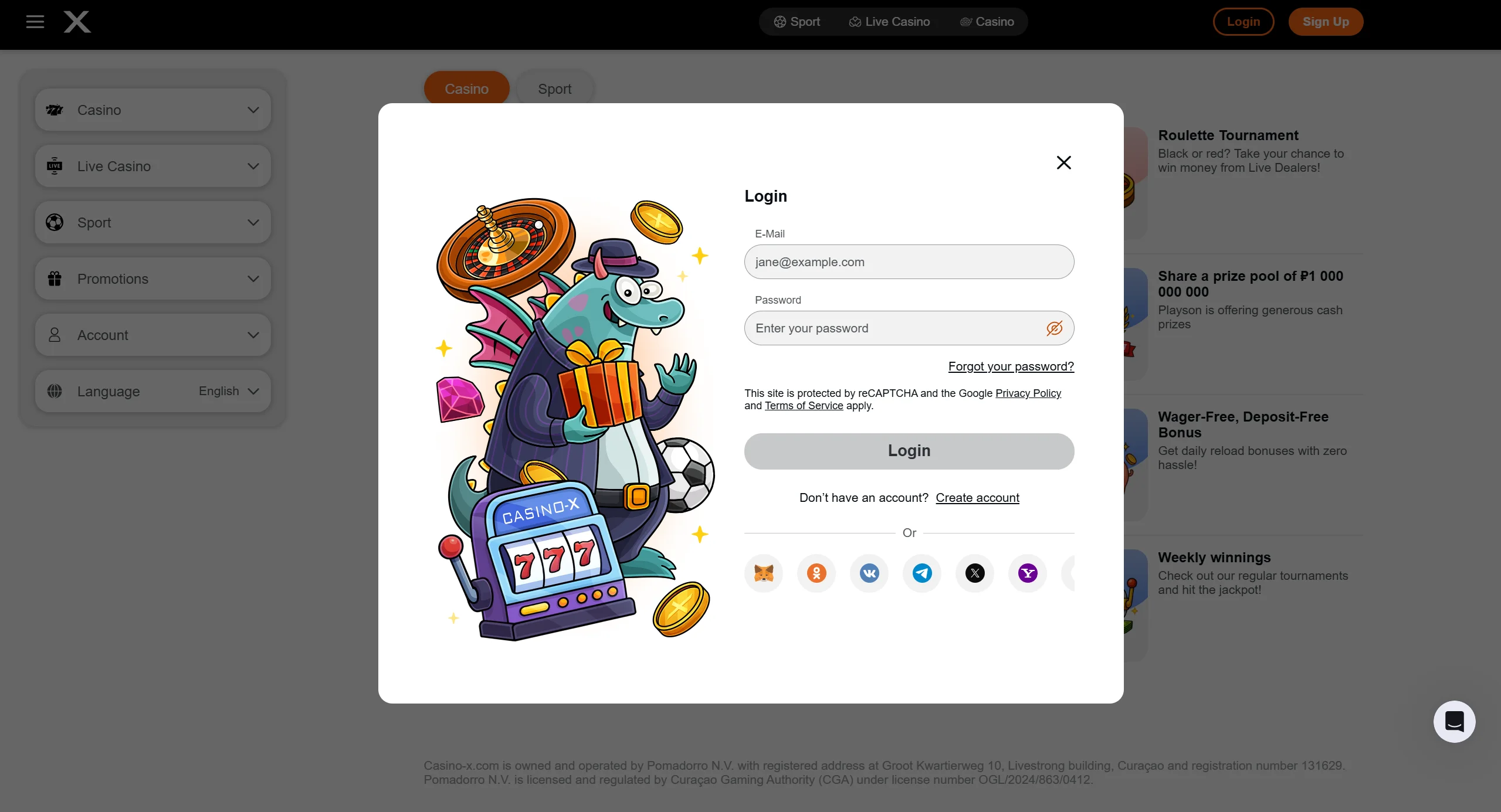1501x812 pixels.
Task: Expand the Promotions sidebar section
Action: (153, 279)
